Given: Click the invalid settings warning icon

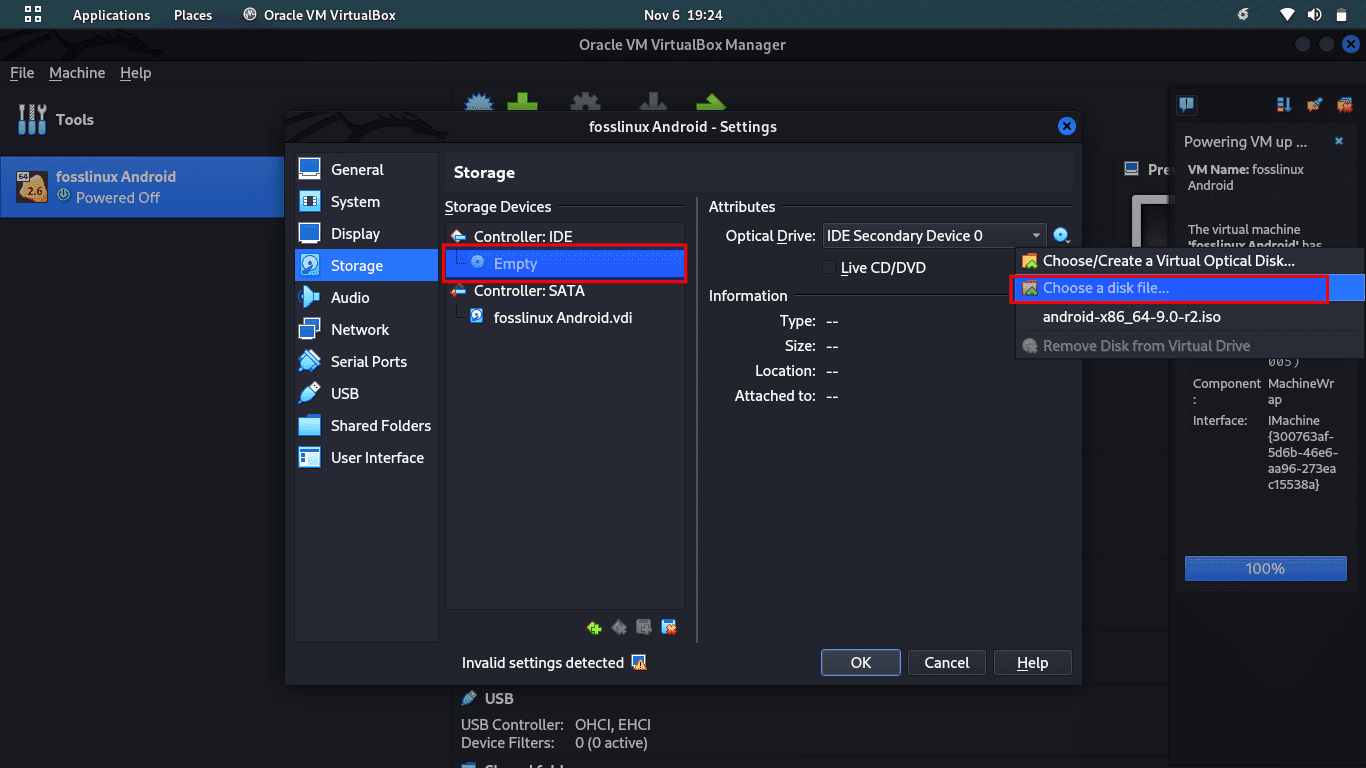Looking at the screenshot, I should [639, 663].
